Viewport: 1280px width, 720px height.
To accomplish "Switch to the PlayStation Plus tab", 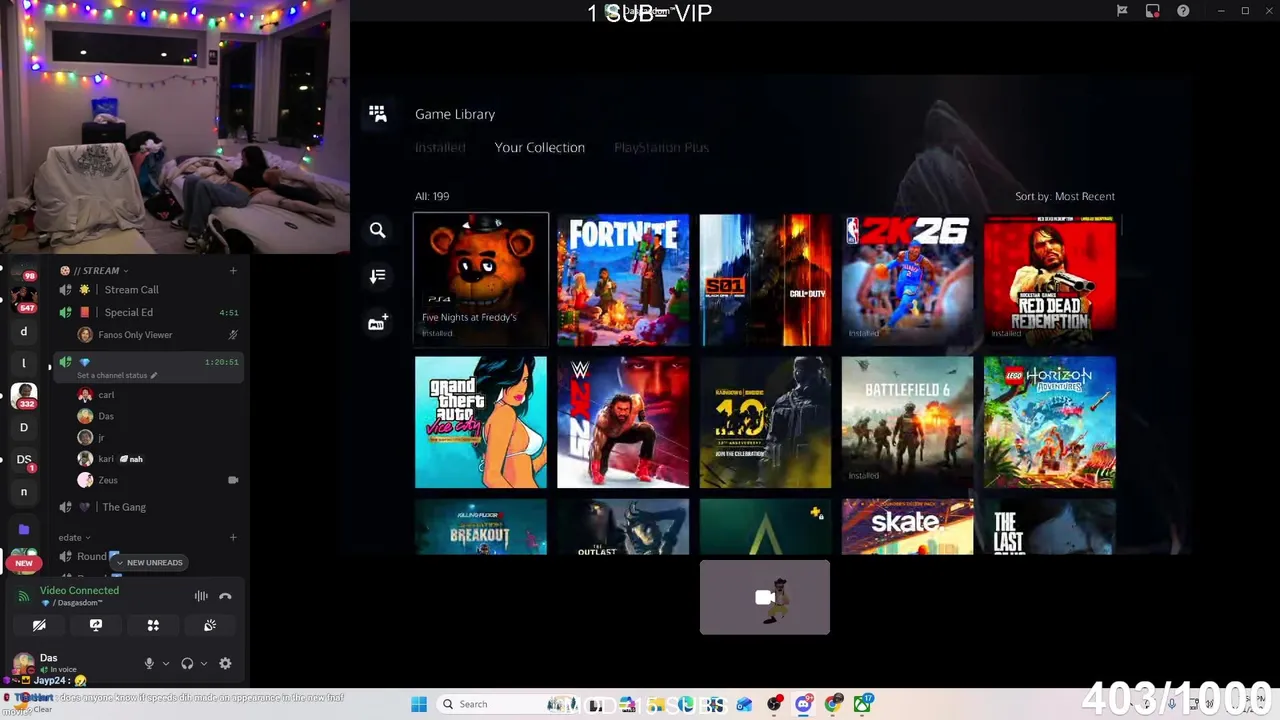I will pyautogui.click(x=661, y=147).
